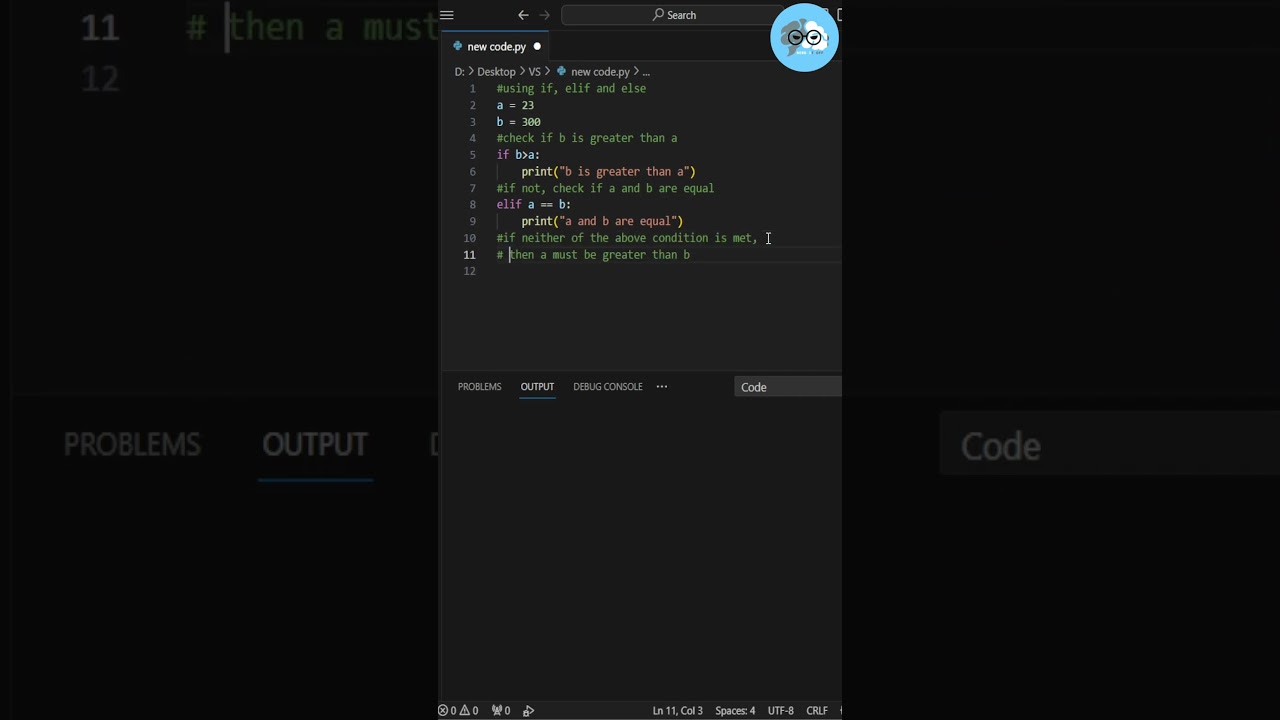The height and width of the screenshot is (720, 1280).
Task: Click the ports forwarded status icon
Action: pyautogui.click(x=501, y=711)
